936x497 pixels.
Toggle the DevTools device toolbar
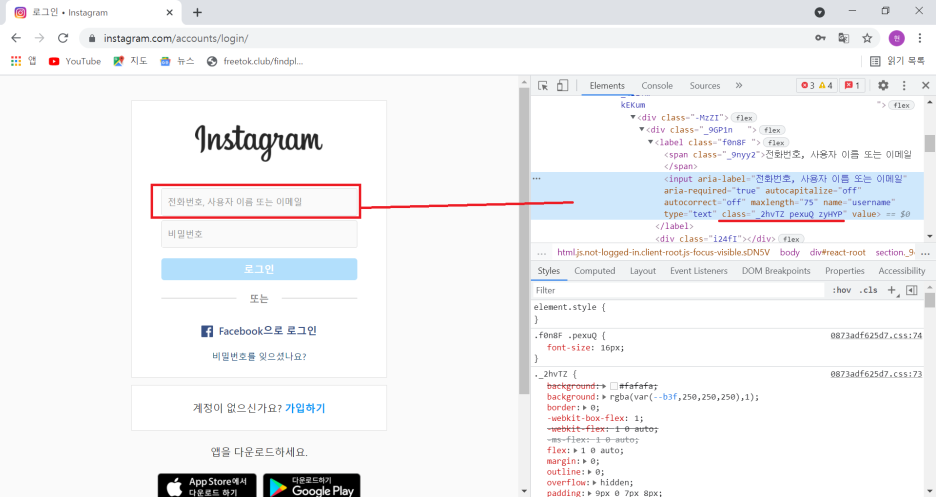click(x=562, y=85)
